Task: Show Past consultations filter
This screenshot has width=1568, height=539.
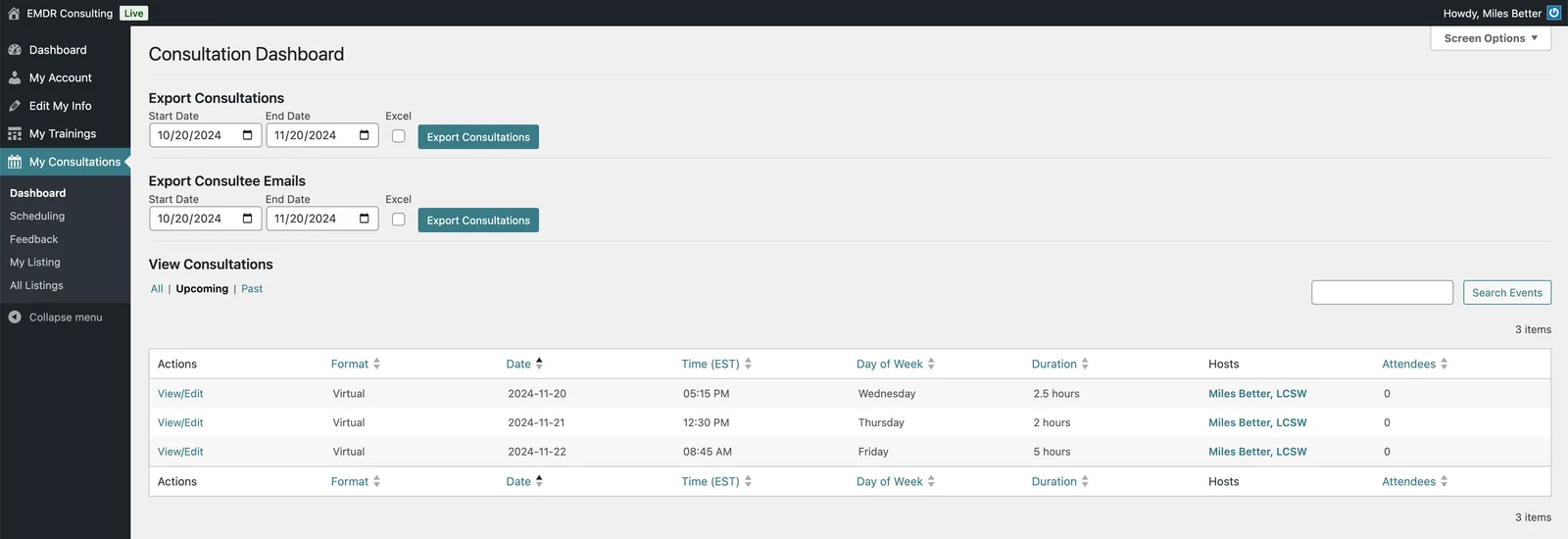Action: (252, 289)
